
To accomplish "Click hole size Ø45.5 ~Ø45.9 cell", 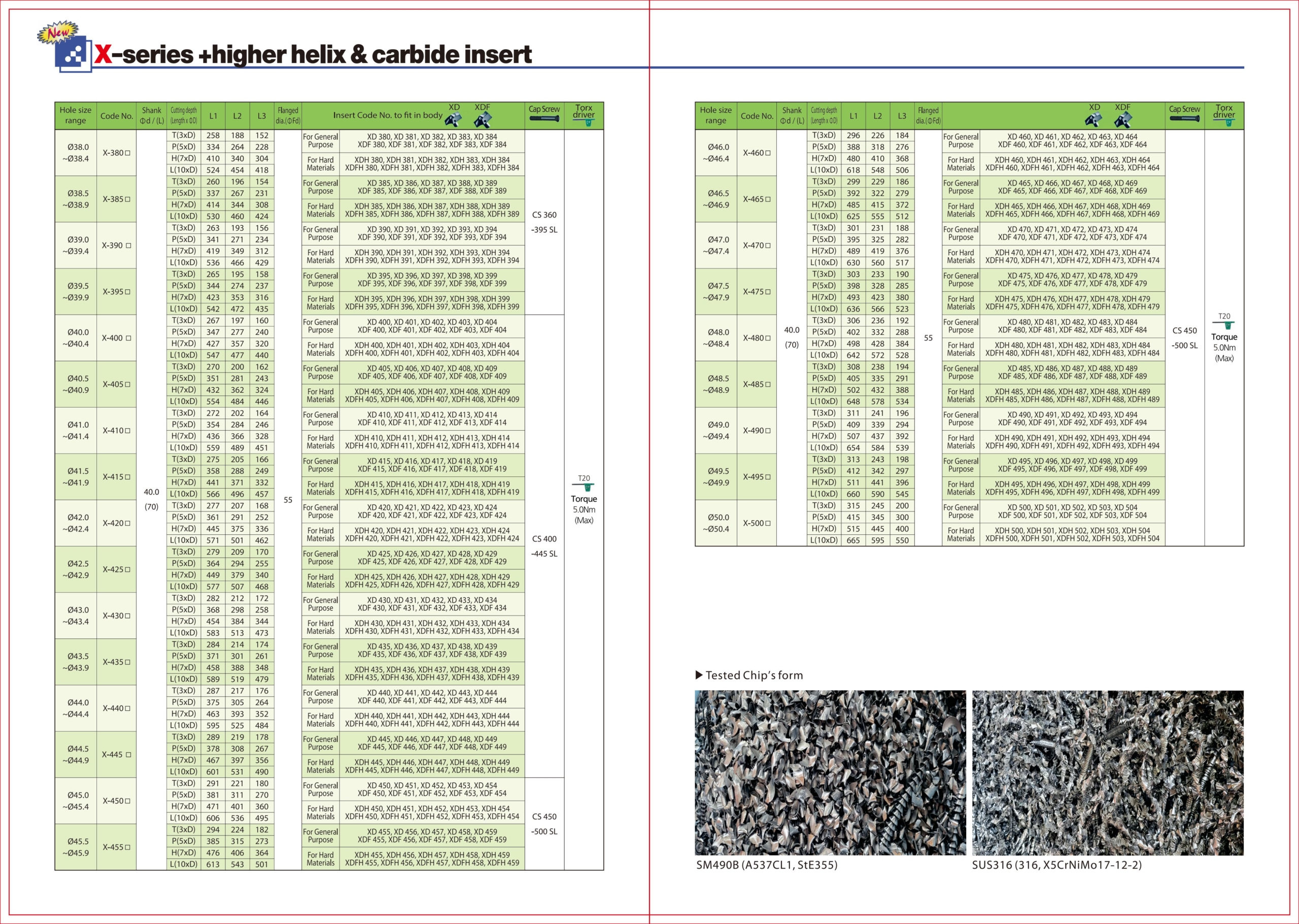I will pyautogui.click(x=76, y=847).
